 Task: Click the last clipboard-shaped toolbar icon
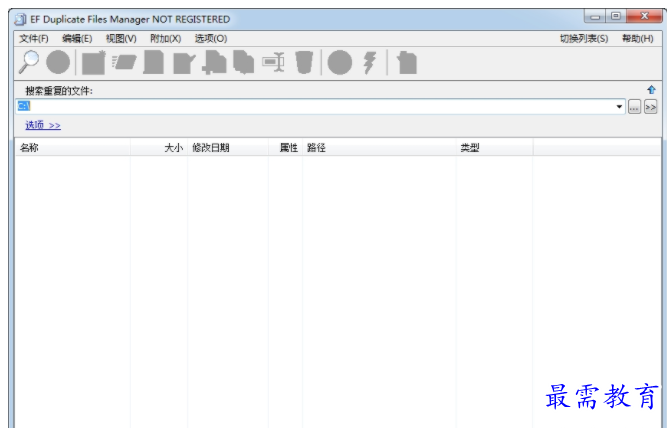(x=407, y=63)
